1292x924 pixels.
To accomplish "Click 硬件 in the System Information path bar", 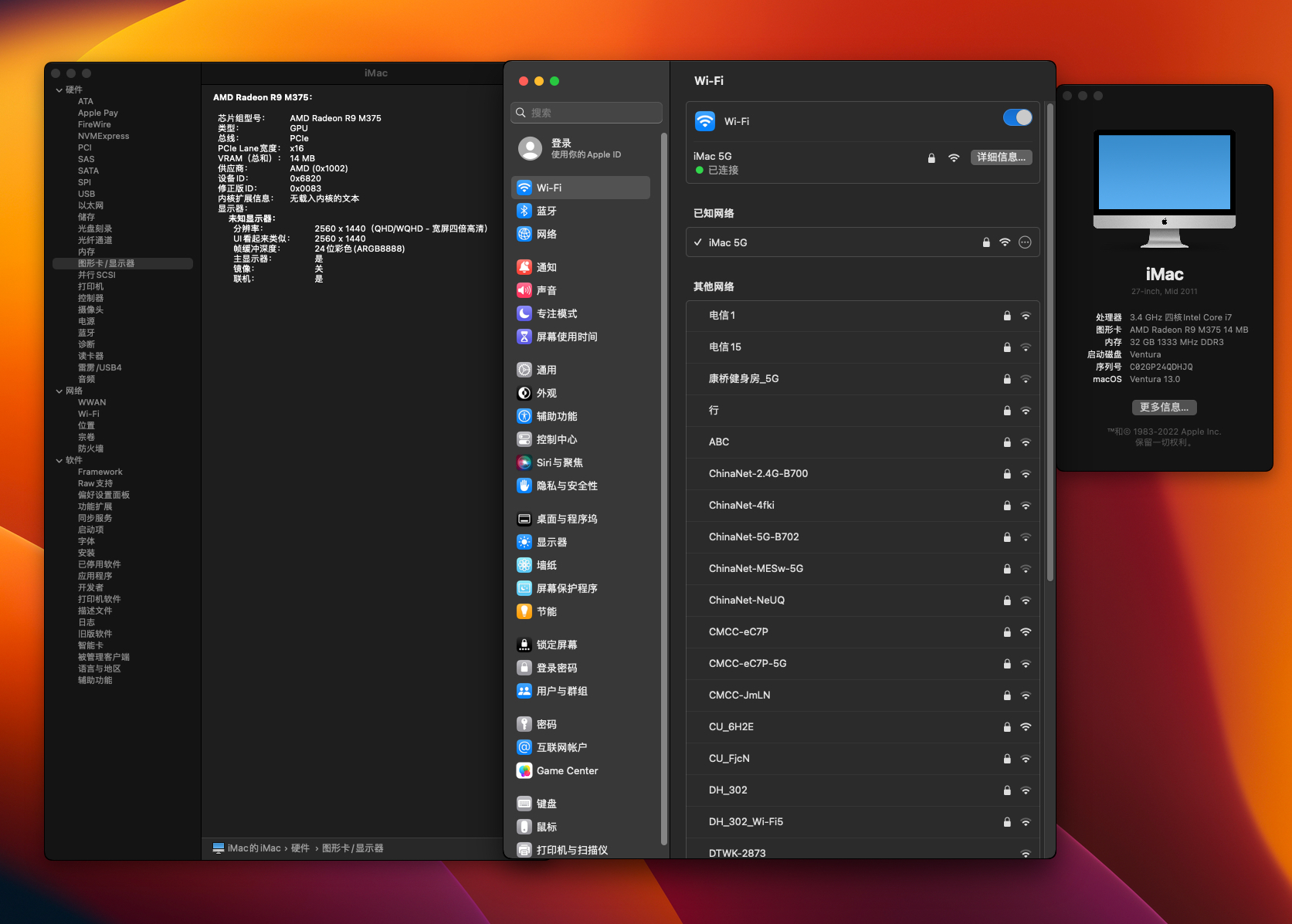I will 300,848.
